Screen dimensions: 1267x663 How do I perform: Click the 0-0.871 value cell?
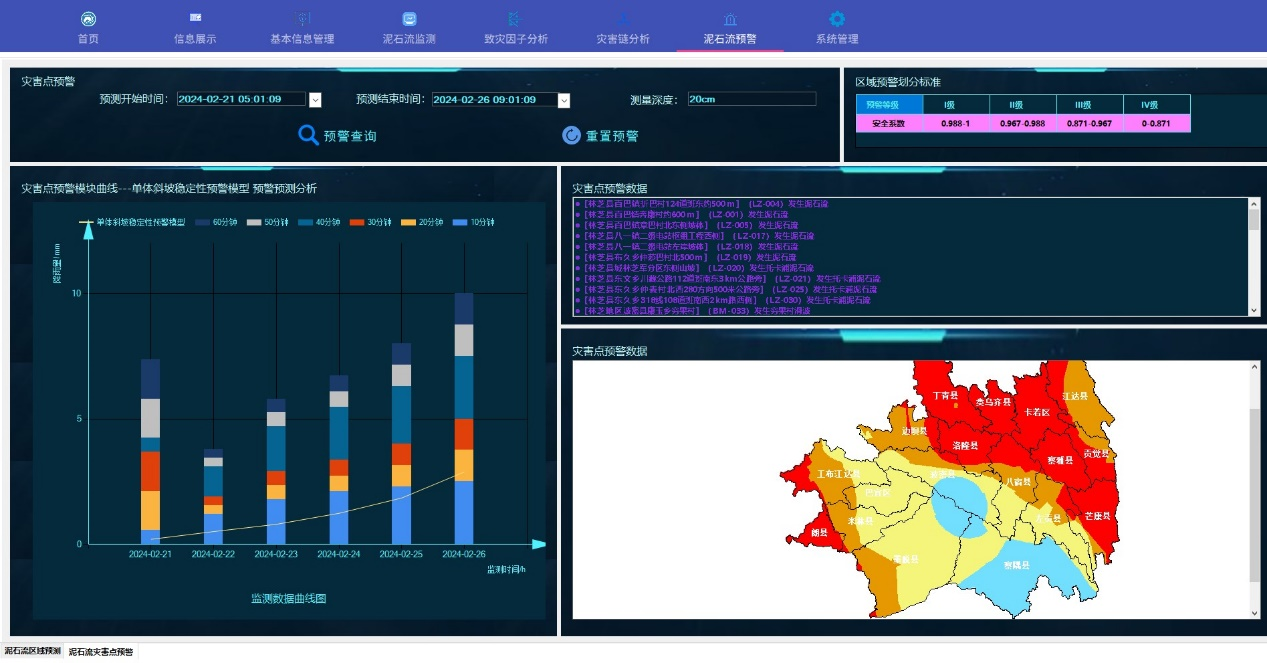(1156, 123)
